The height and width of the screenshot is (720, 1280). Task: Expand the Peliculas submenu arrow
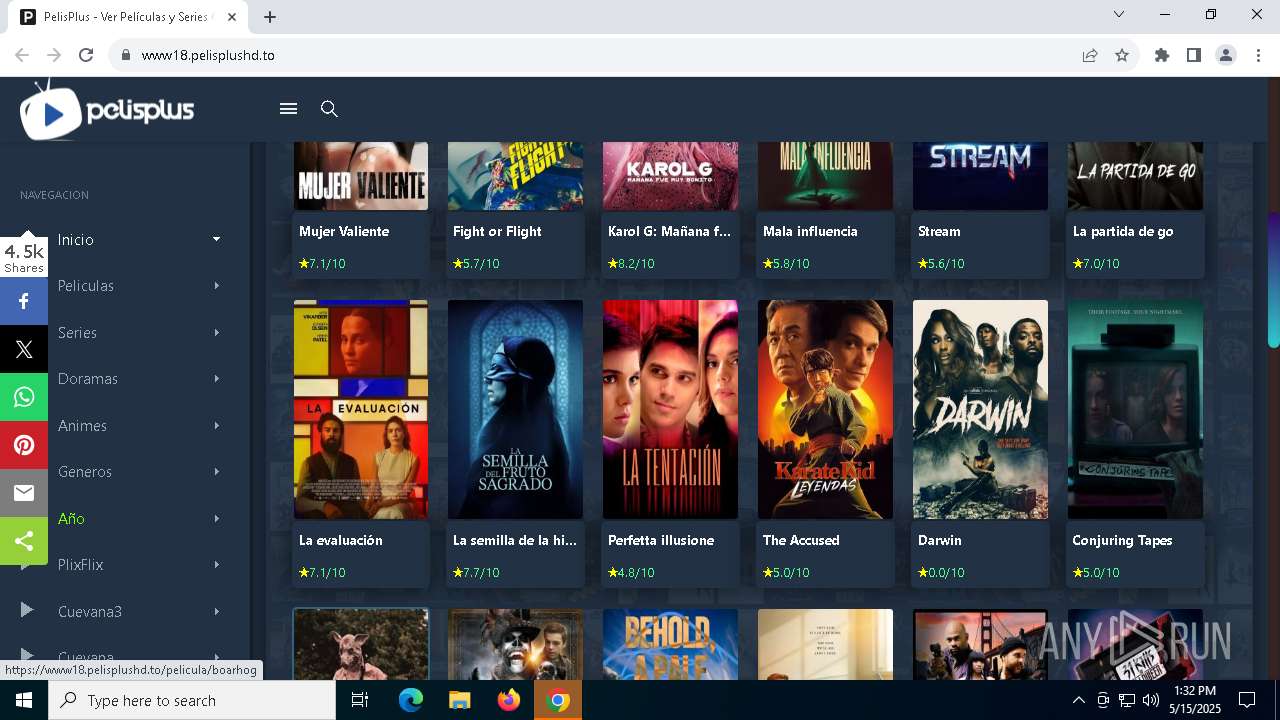tap(216, 286)
